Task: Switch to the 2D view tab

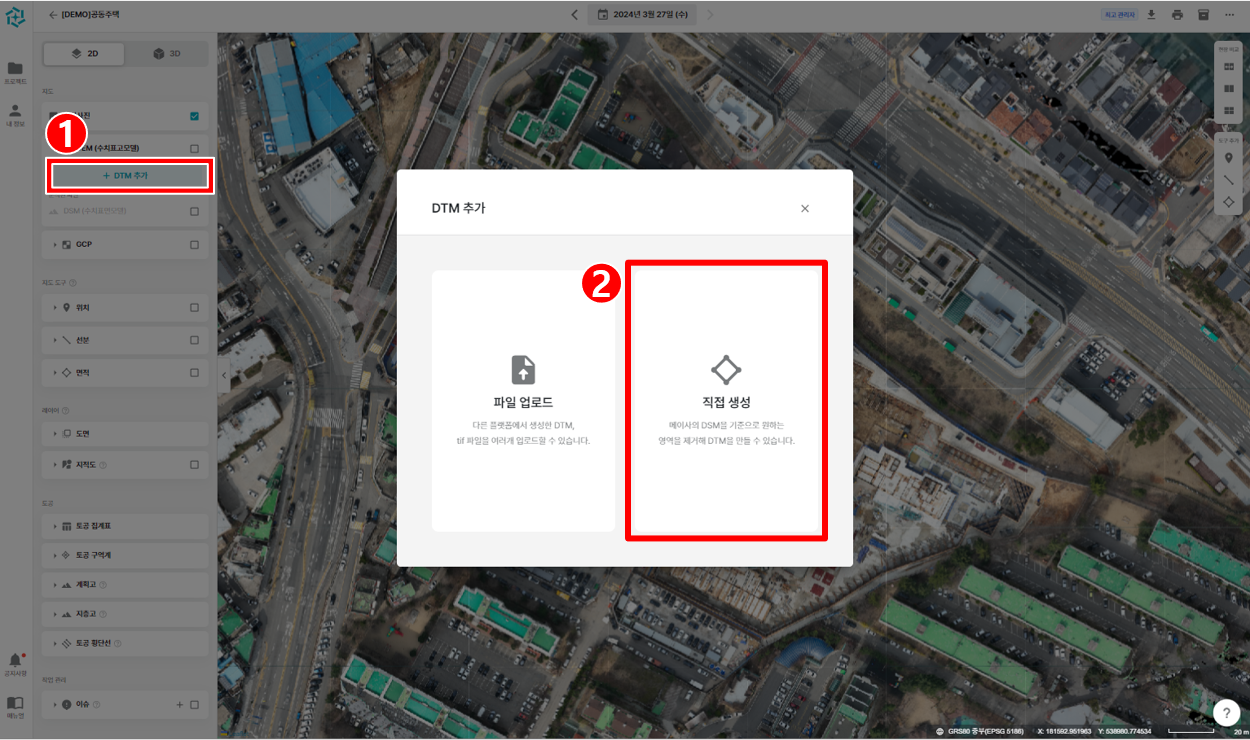Action: coord(84,53)
